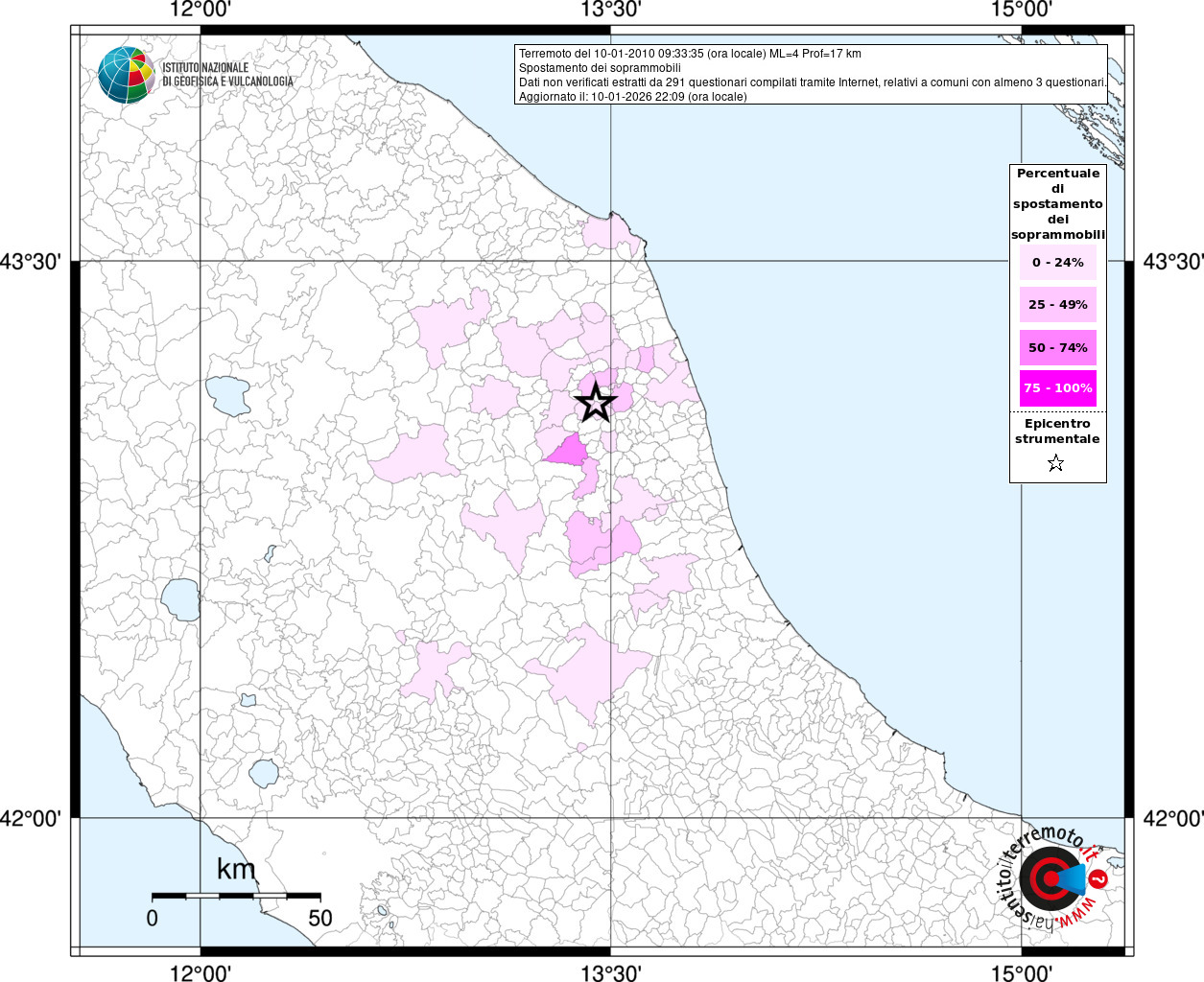Click Lake Bolsena on the map

(180, 599)
